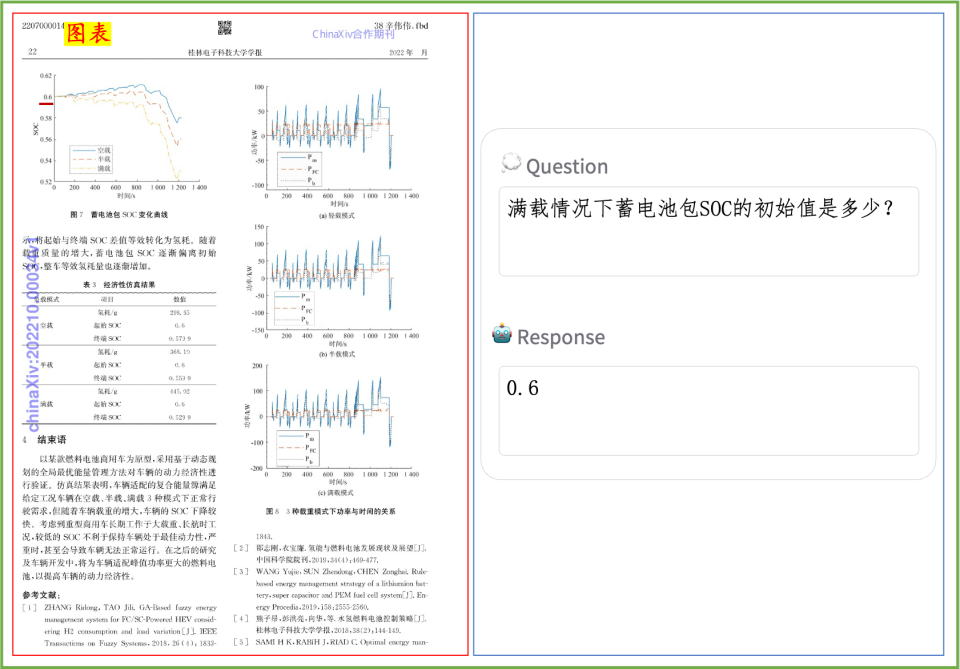Screen dimensions: 960x669
Task: Click the caption 图7 蓄电池包SOC变化曲线
Action: [x=119, y=215]
